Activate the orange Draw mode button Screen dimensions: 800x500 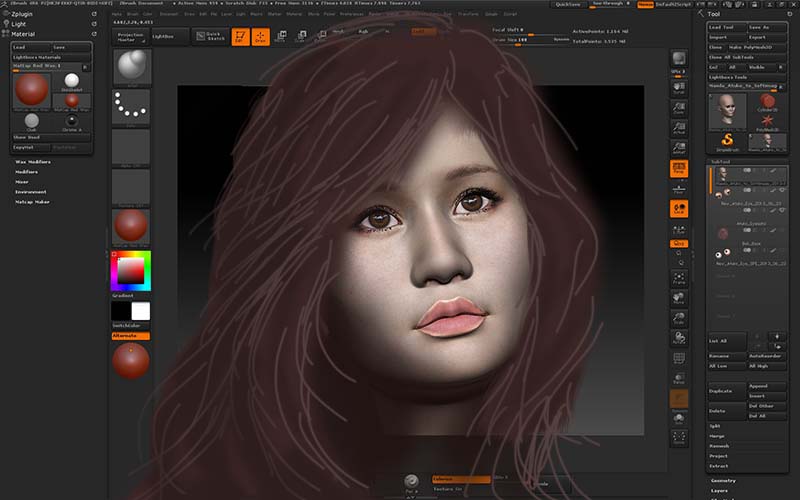coord(260,37)
